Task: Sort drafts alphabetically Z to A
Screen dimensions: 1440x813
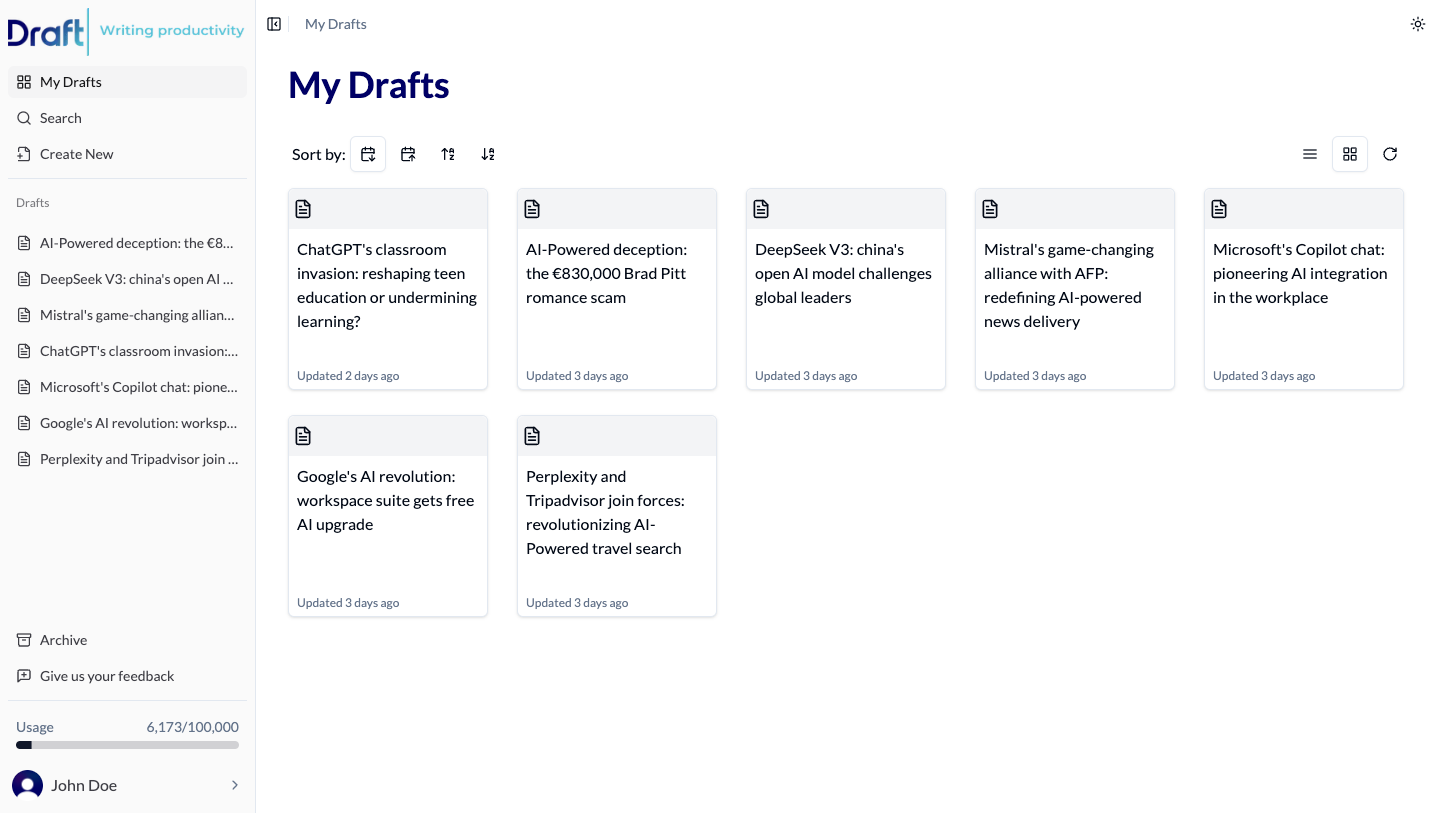Action: pyautogui.click(x=488, y=154)
